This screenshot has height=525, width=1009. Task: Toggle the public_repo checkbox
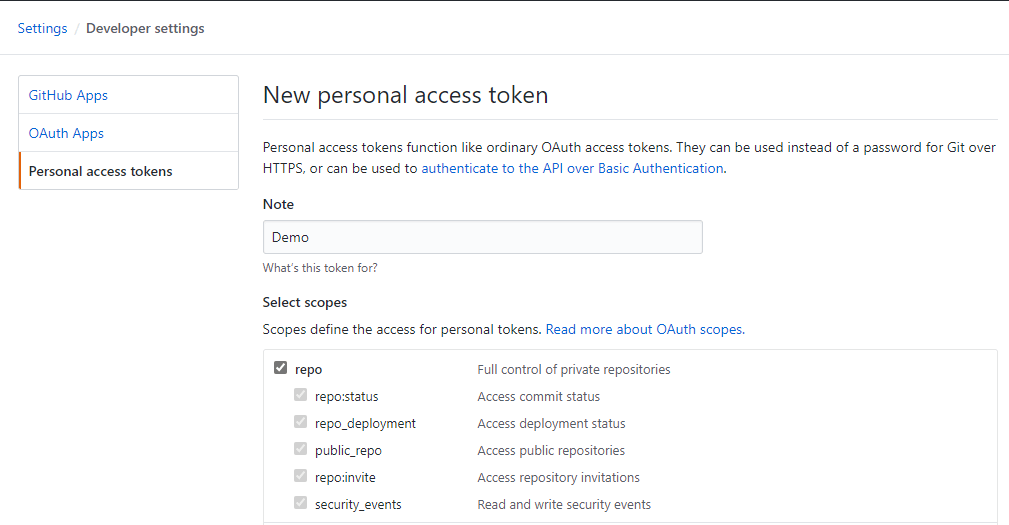(300, 449)
